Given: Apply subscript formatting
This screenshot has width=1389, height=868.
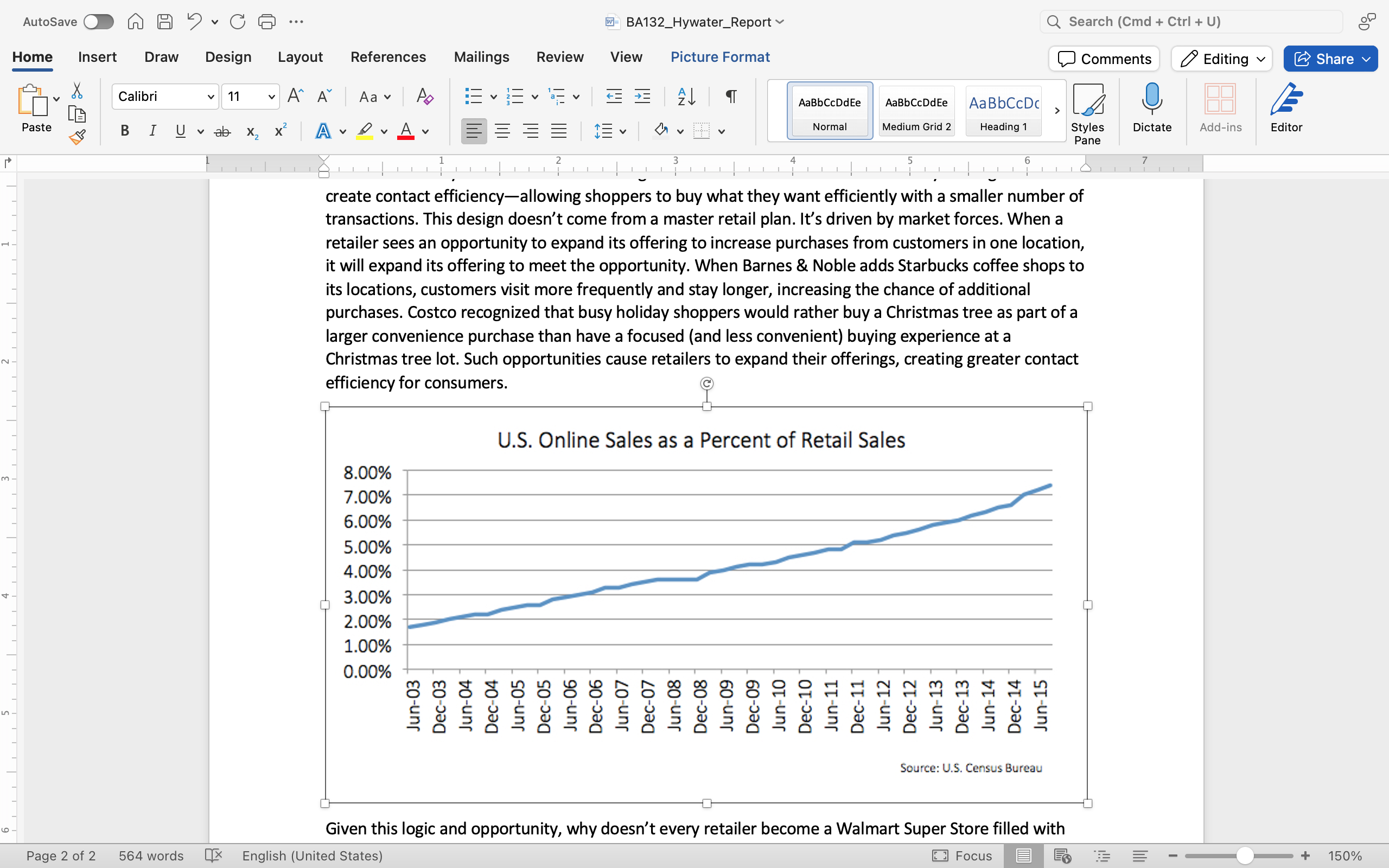Looking at the screenshot, I should pos(252,131).
